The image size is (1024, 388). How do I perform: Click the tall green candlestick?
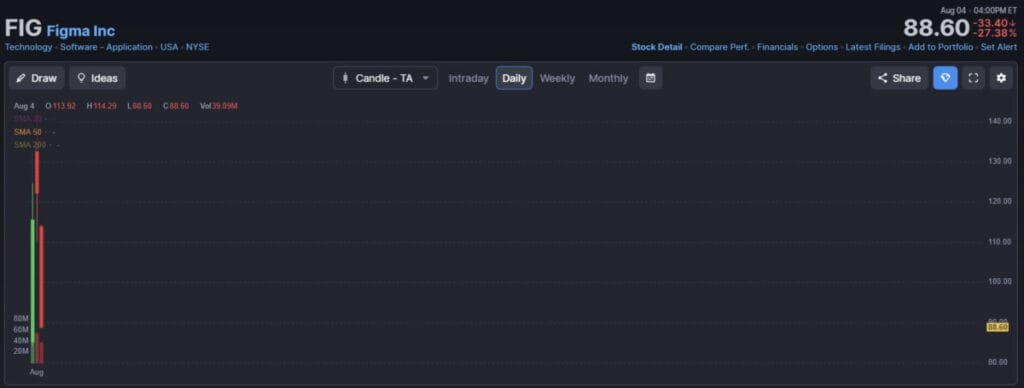(33, 281)
